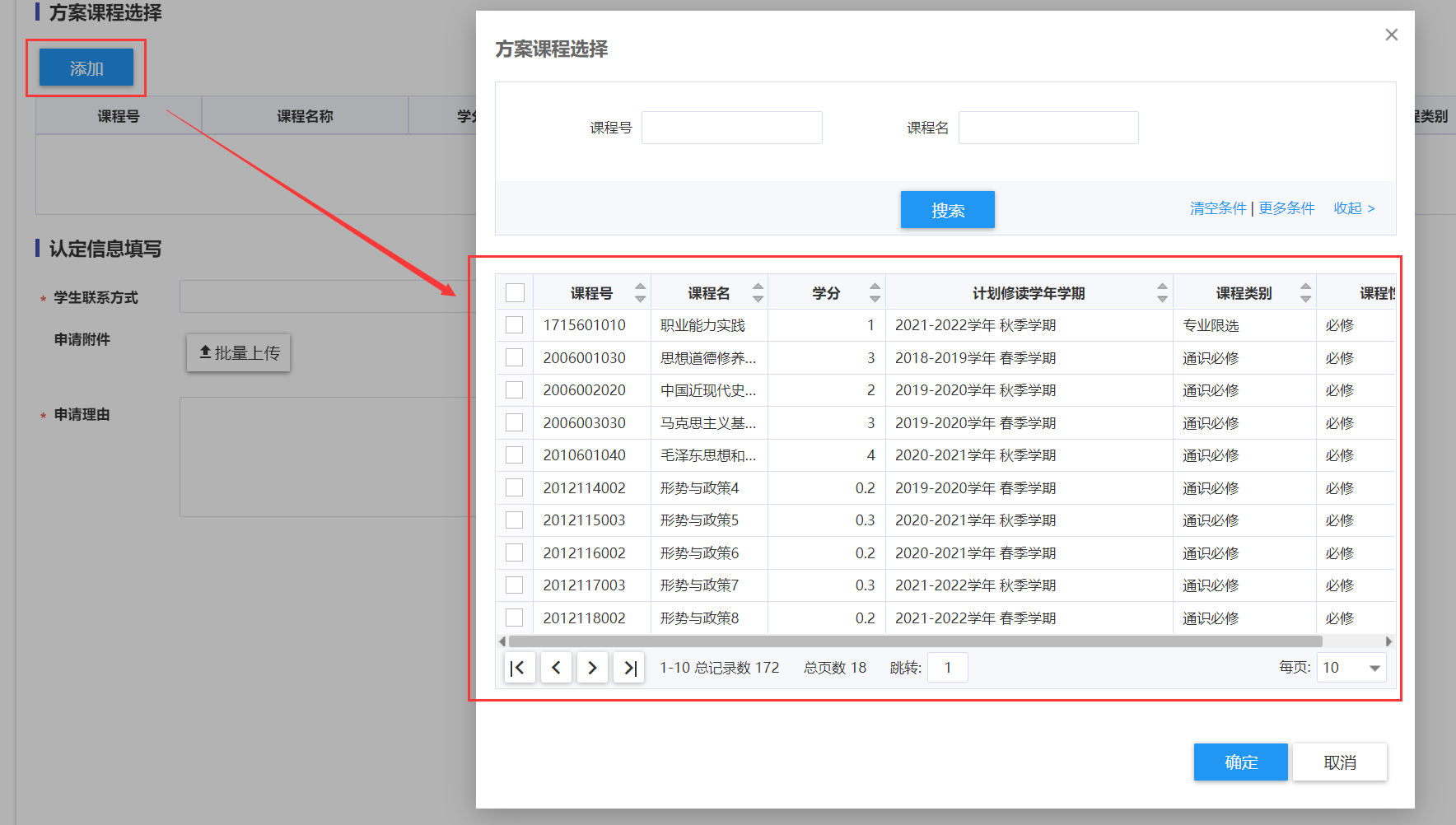Check the row for 形势与政策7
This screenshot has width=1456, height=825.
tap(515, 585)
